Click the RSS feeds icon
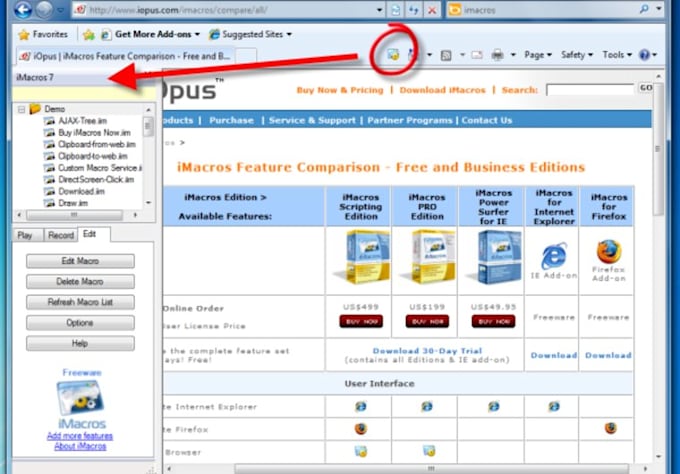The width and height of the screenshot is (680, 474). pyautogui.click(x=446, y=55)
